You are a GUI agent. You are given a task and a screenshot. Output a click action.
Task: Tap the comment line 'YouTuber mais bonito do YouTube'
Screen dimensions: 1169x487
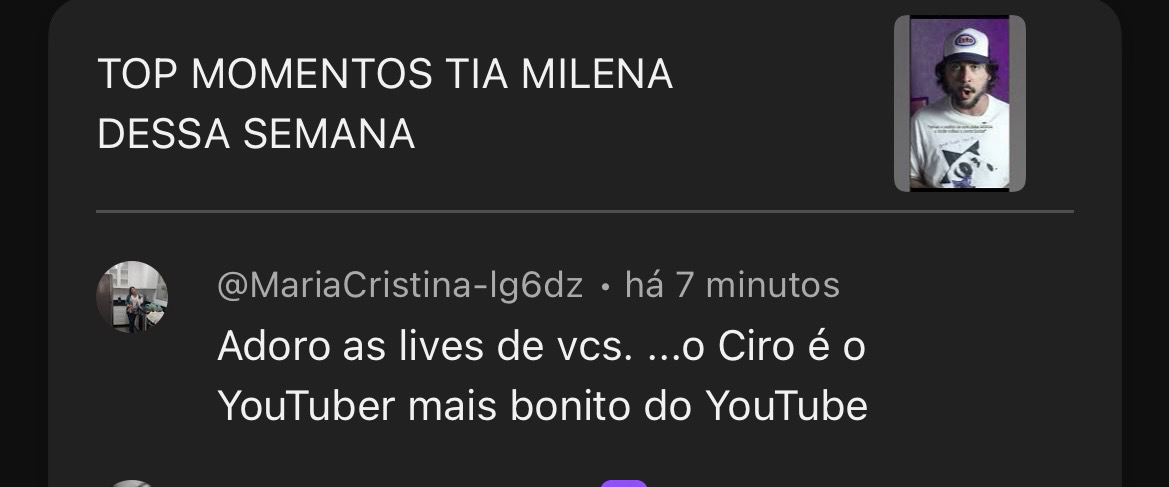tap(543, 406)
